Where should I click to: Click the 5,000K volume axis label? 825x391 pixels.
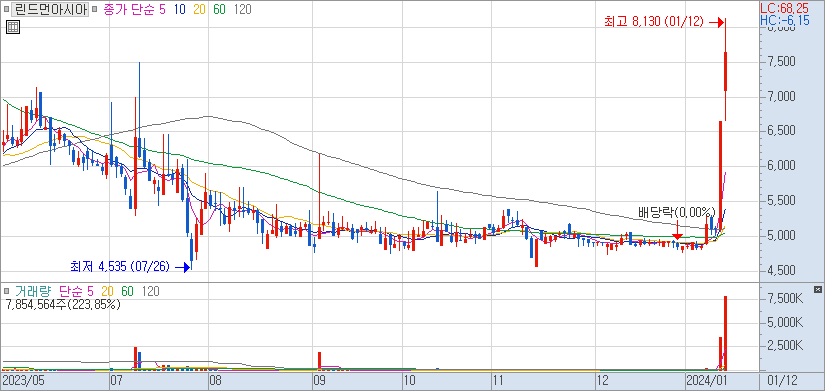pyautogui.click(x=784, y=322)
